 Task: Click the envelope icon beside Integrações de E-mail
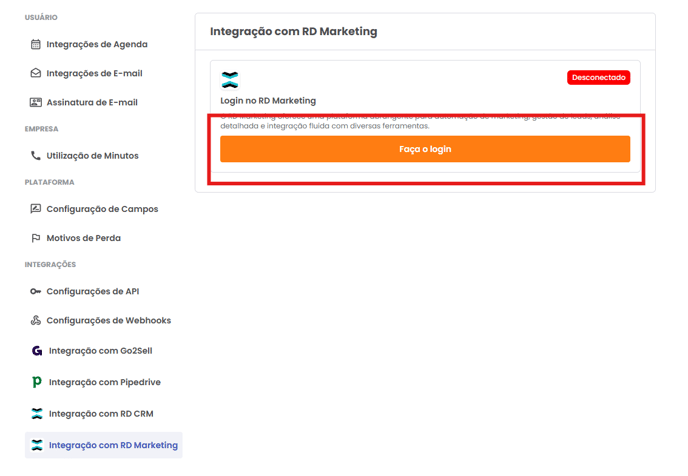pos(36,73)
